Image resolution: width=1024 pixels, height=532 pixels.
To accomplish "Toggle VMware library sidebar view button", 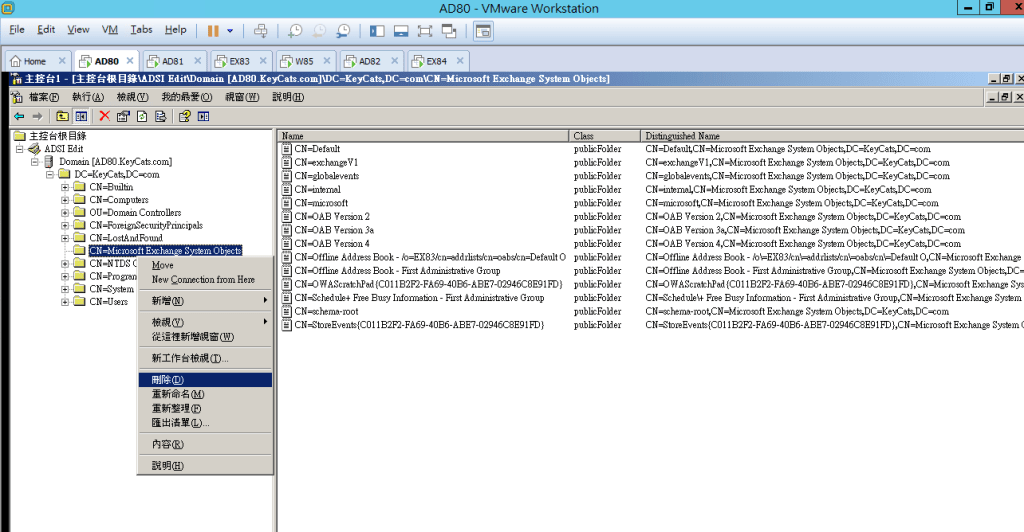I will coord(376,31).
